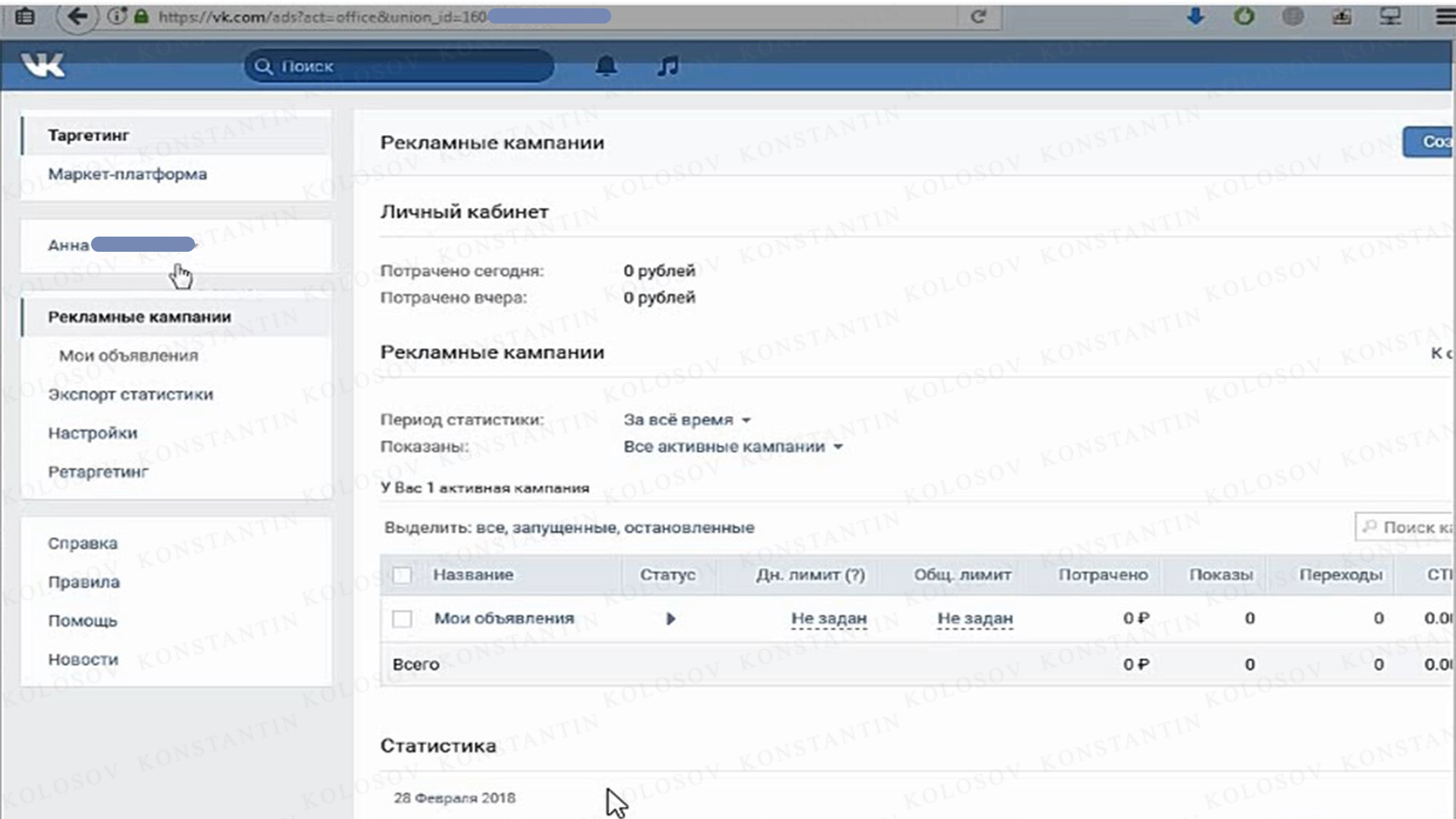Image resolution: width=1456 pixels, height=819 pixels.
Task: Click the VK Поиск search field
Action: pos(400,67)
